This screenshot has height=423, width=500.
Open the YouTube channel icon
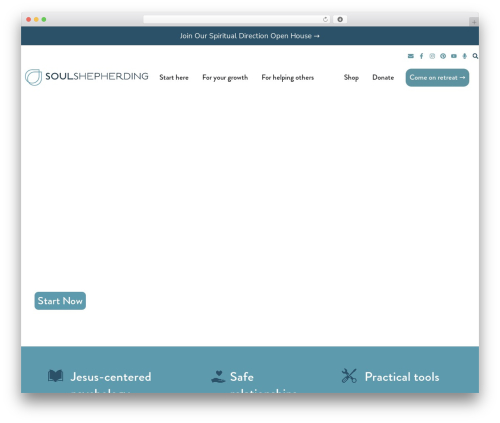click(454, 56)
